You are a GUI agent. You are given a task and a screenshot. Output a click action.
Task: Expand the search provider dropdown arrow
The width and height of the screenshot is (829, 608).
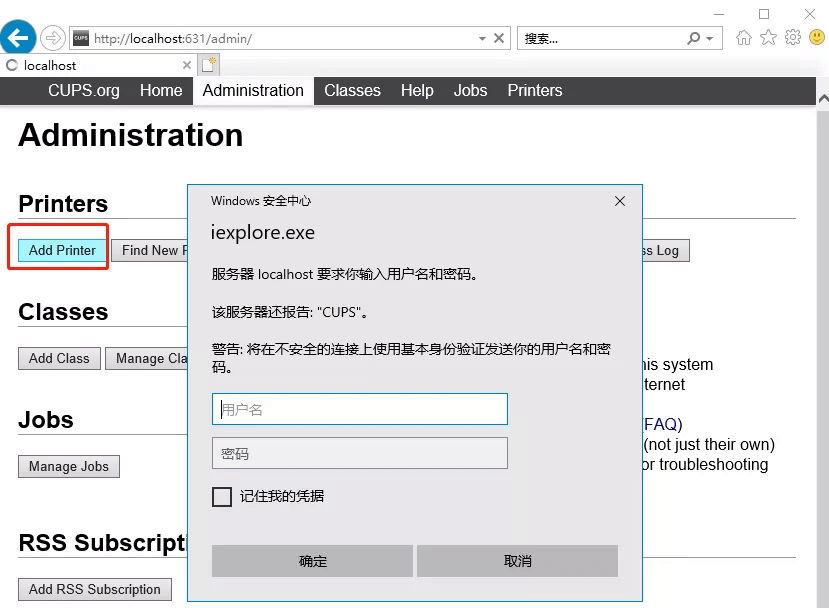pyautogui.click(x=710, y=38)
